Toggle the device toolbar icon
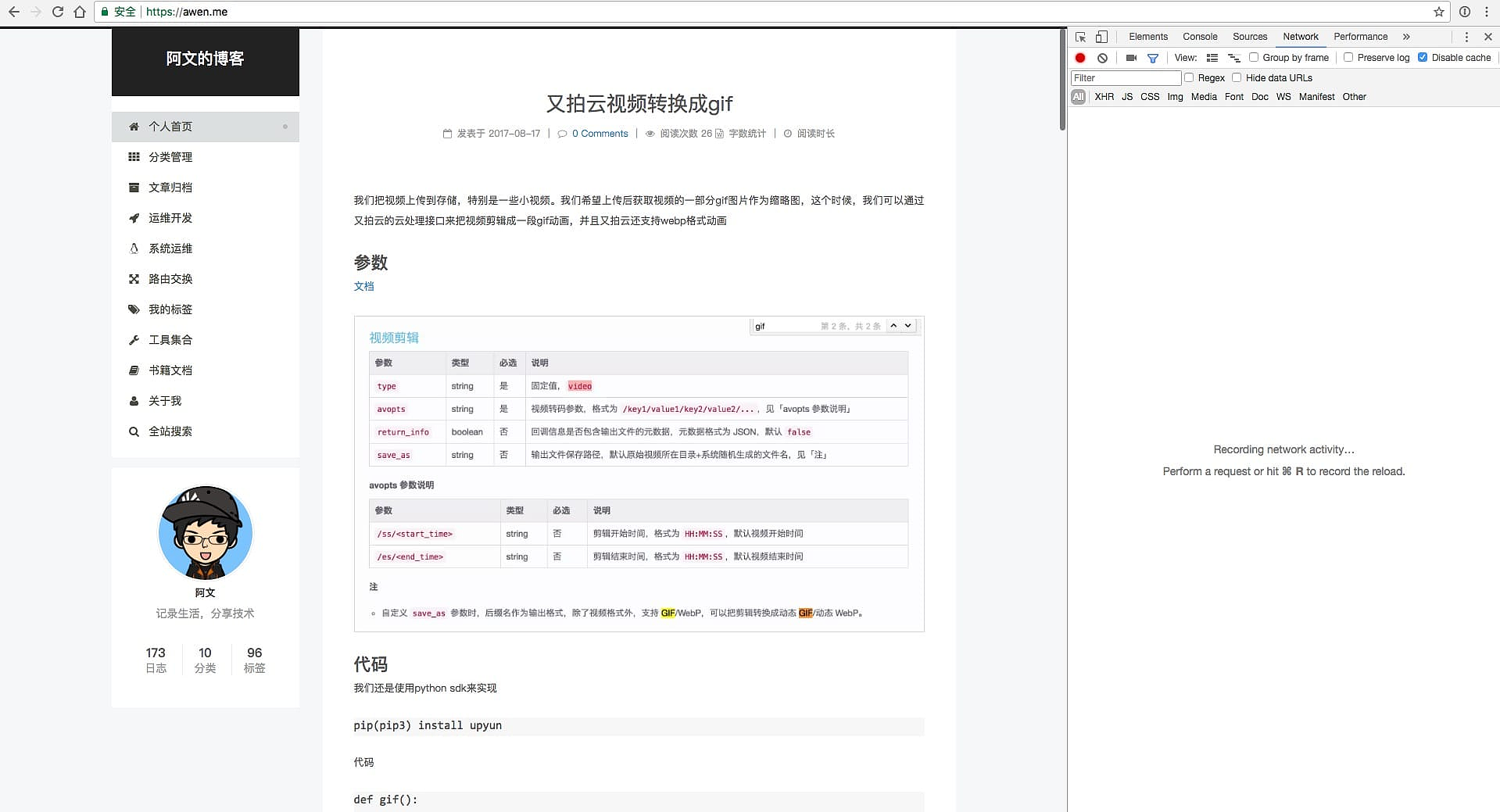This screenshot has width=1500, height=812. (1101, 37)
